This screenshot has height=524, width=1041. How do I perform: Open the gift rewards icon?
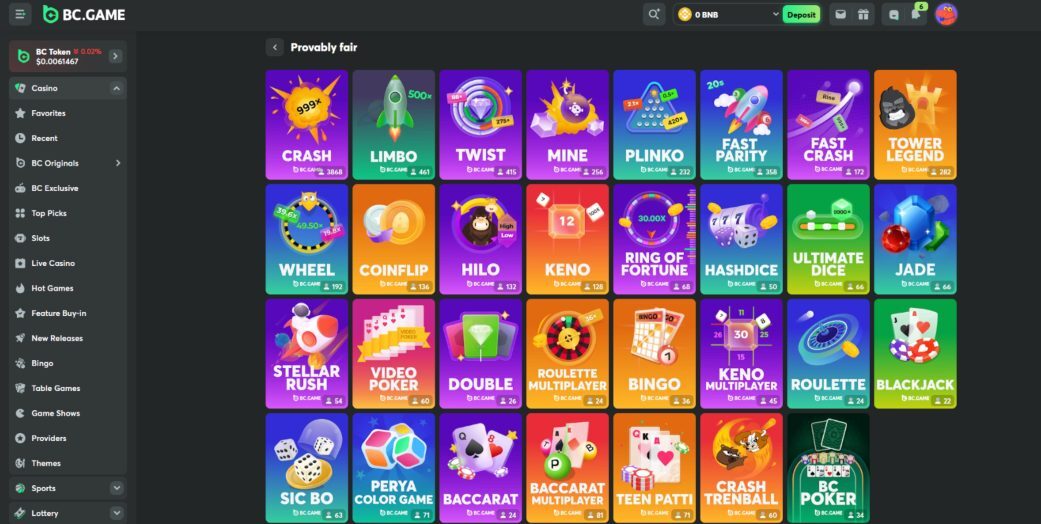pyautogui.click(x=863, y=14)
